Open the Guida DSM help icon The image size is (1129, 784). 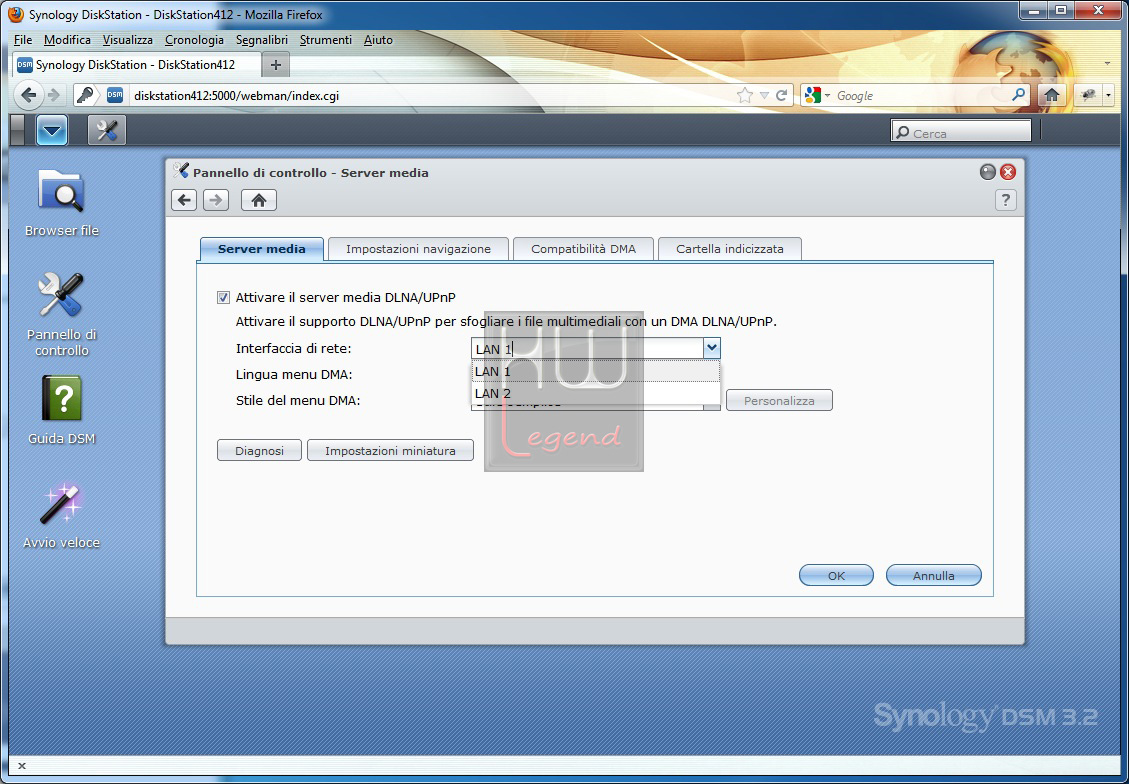61,409
